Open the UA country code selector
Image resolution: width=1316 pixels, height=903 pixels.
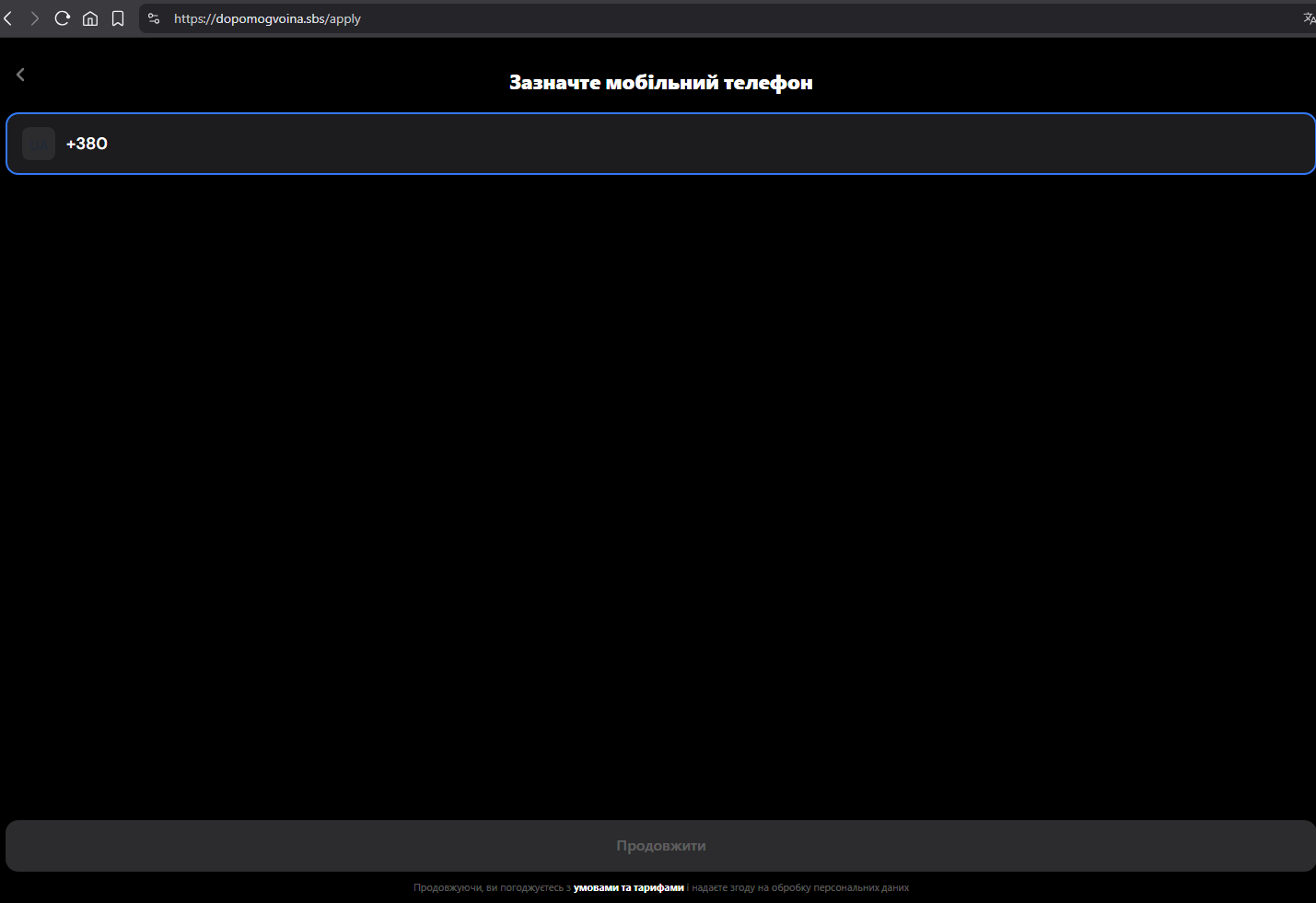coord(39,144)
